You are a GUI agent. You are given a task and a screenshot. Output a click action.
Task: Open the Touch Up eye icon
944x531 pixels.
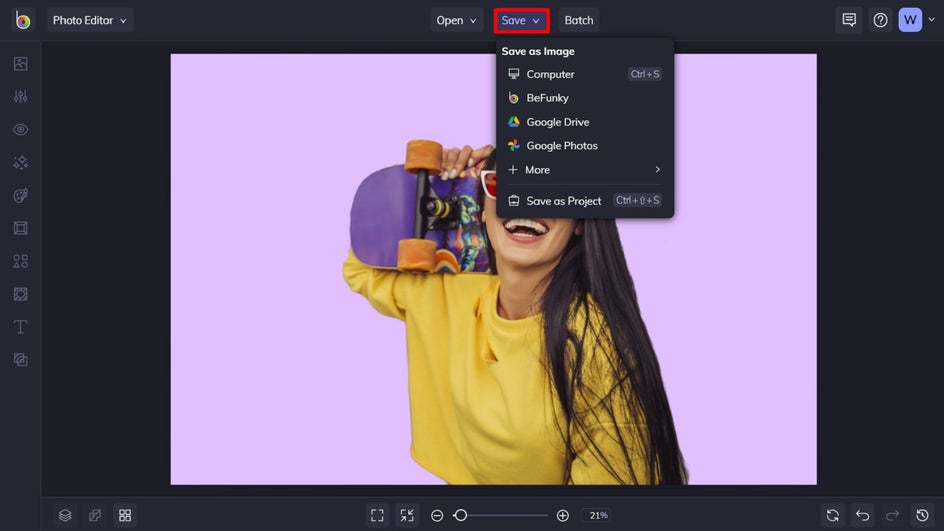(20, 130)
